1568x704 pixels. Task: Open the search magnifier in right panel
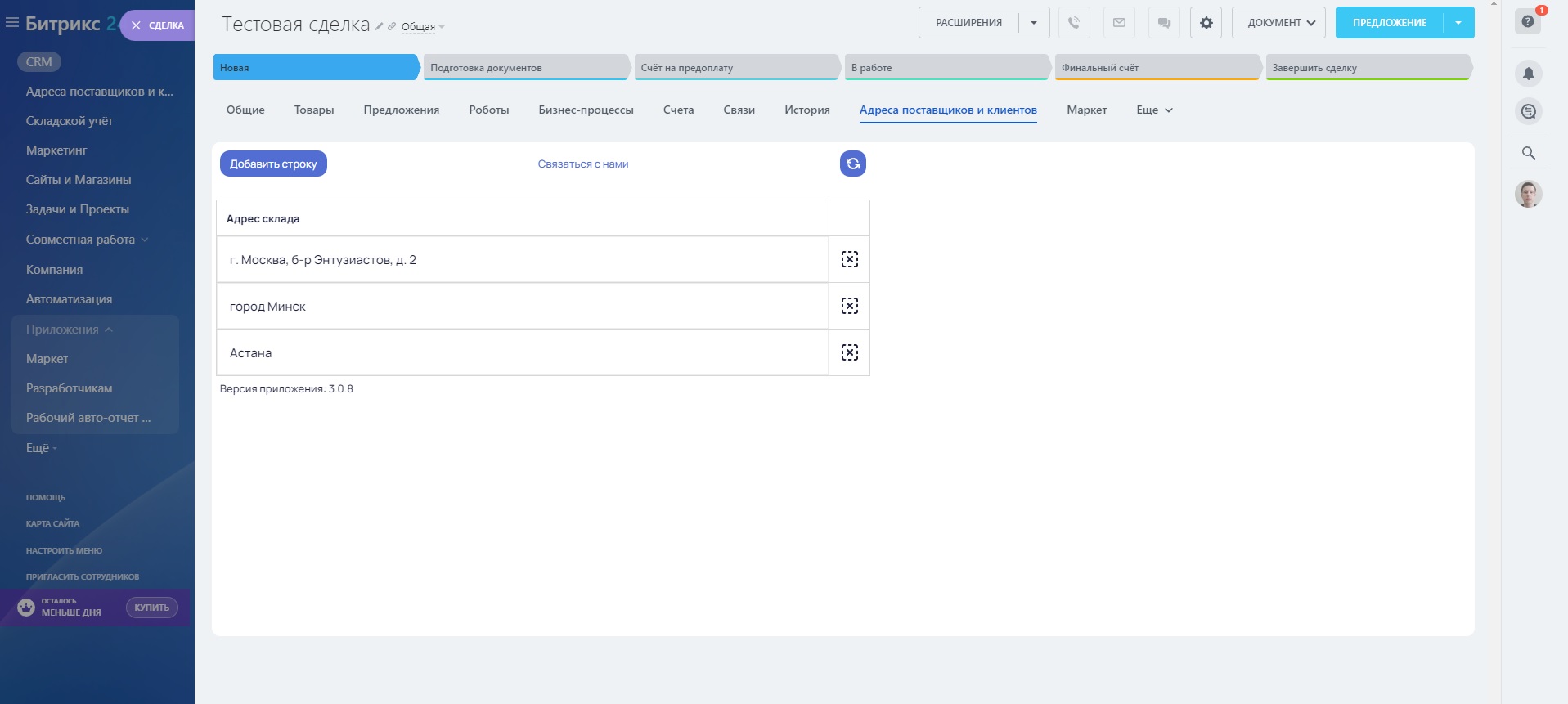click(1528, 153)
